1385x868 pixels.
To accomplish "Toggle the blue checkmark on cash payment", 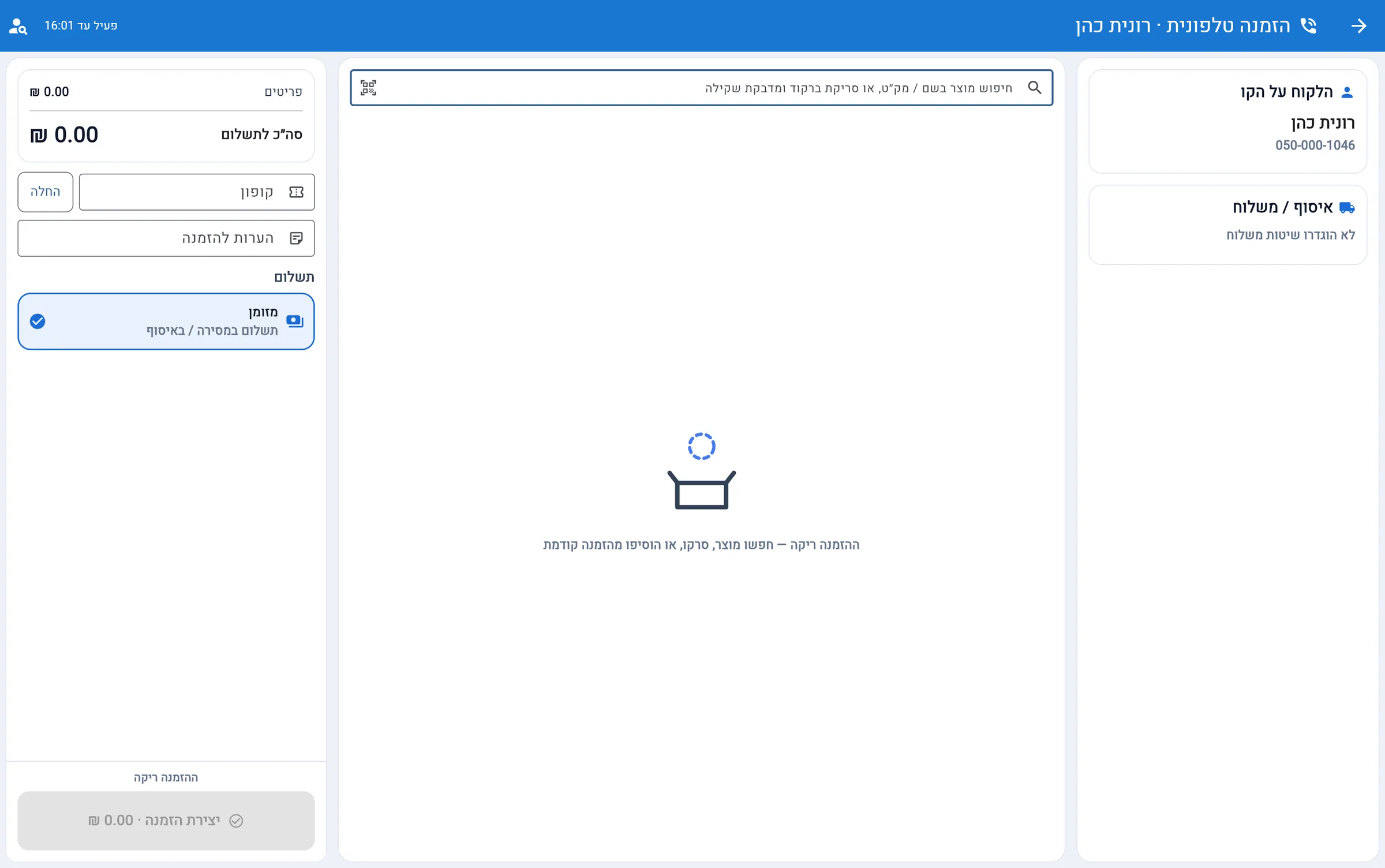I will point(38,321).
